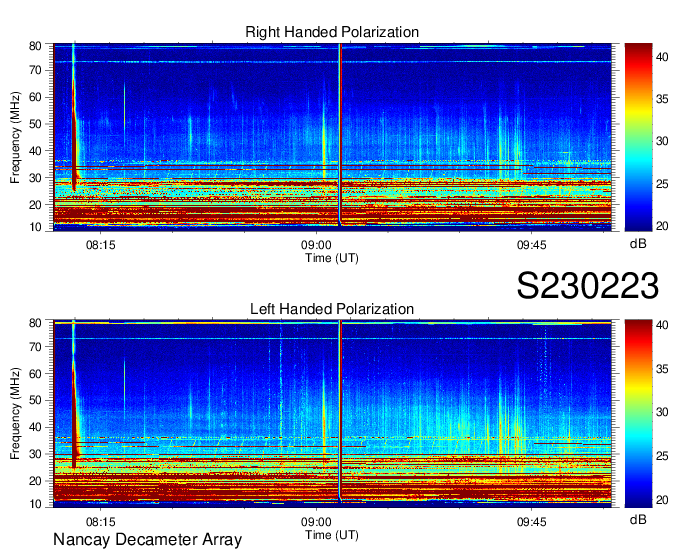This screenshot has width=680, height=552.
Task: Click the 'Left Handed Polarization' title
Action: pyautogui.click(x=332, y=309)
